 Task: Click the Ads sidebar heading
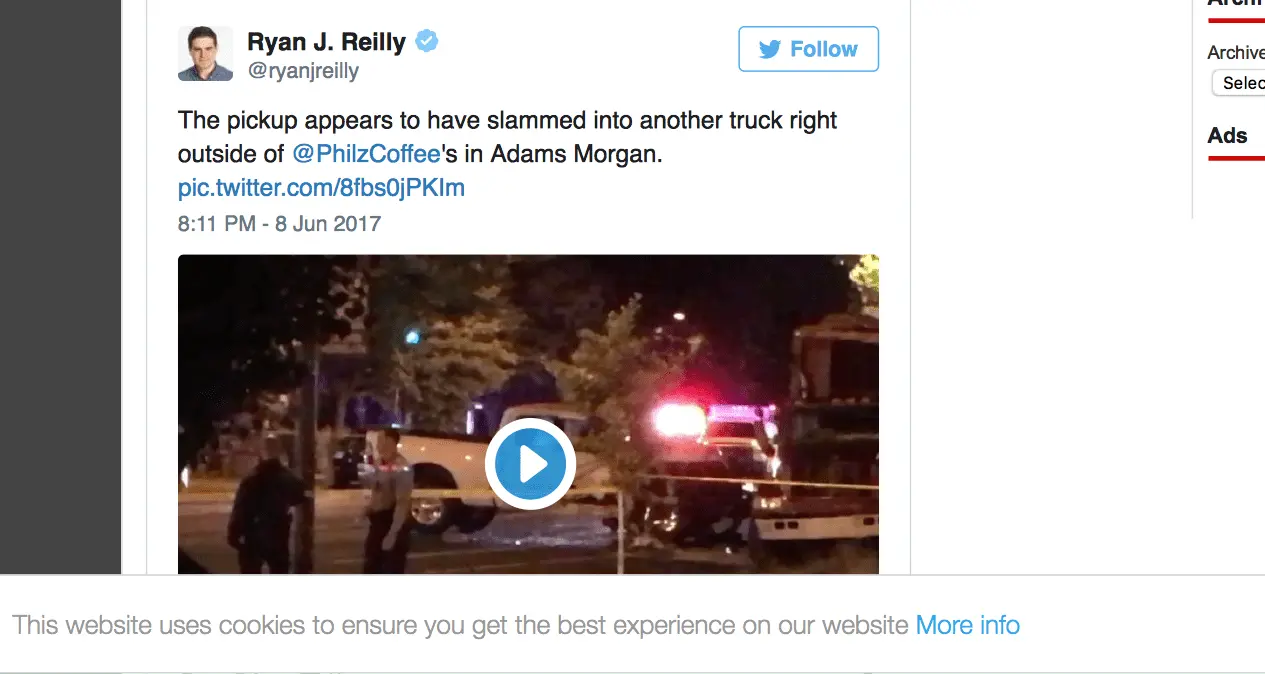(x=1227, y=136)
